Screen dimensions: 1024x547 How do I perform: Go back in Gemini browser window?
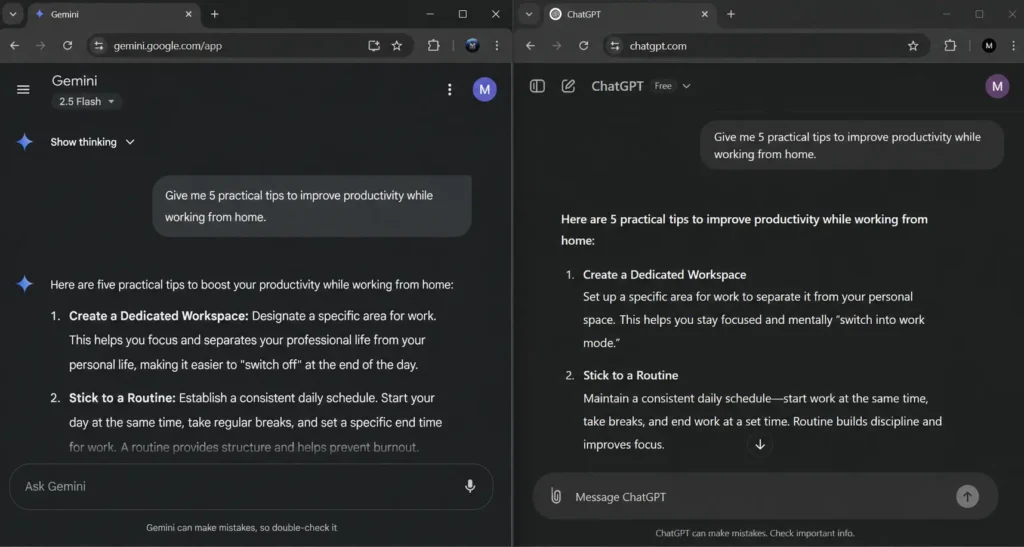coord(14,46)
